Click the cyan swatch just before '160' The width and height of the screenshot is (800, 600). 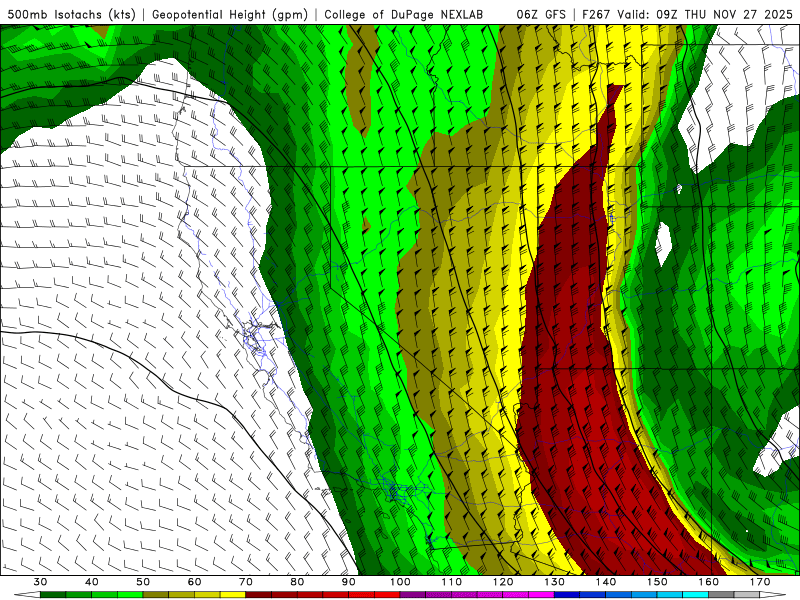point(695,594)
